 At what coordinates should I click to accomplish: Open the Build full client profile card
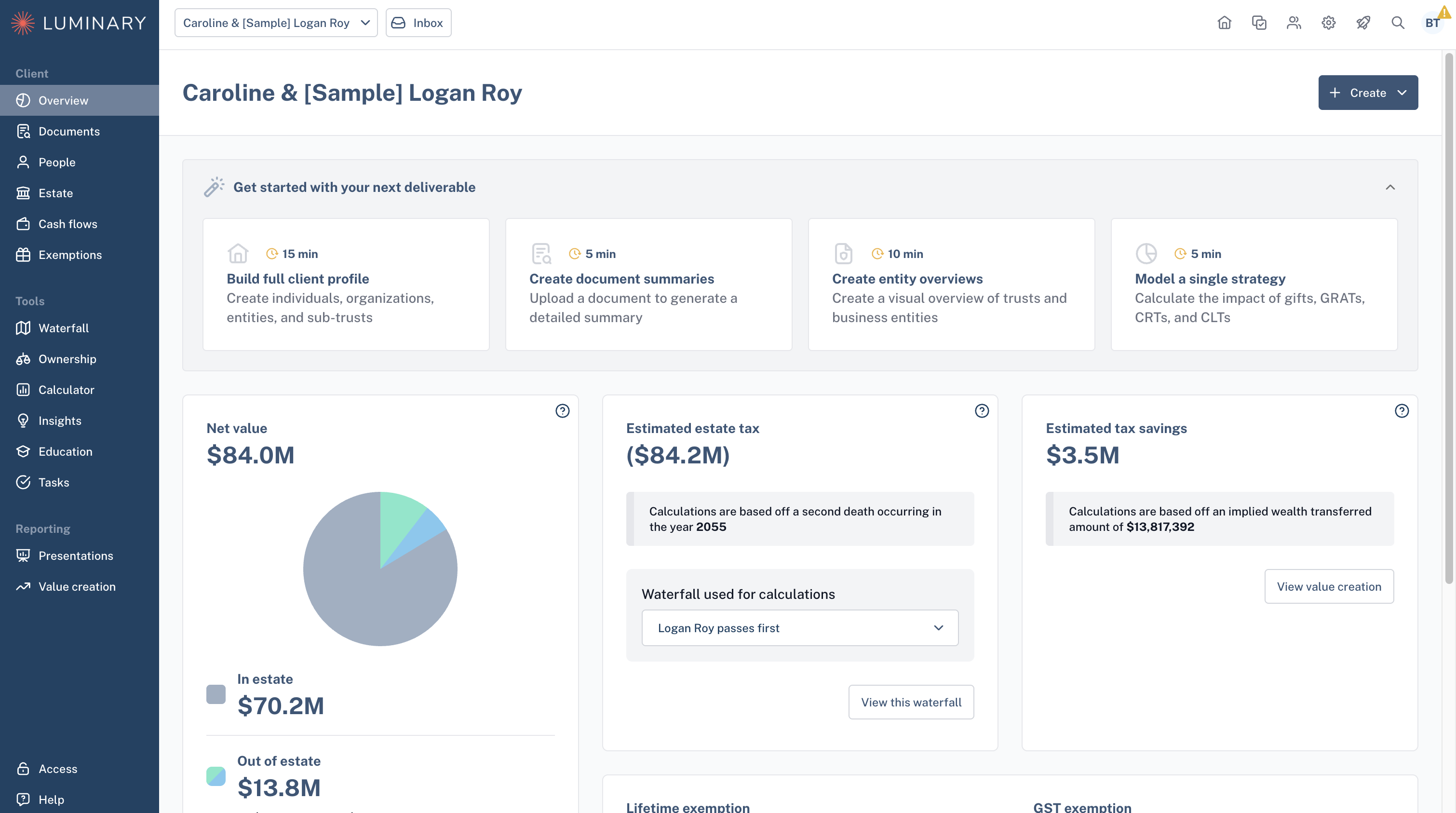[x=346, y=285]
